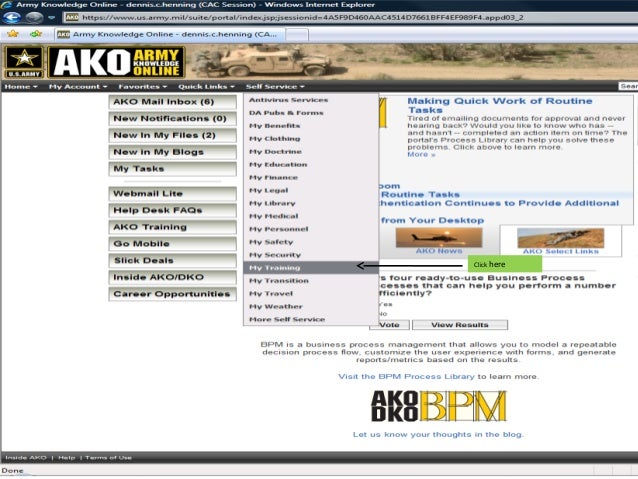Open Inside AKO/DKO button

pyautogui.click(x=173, y=277)
